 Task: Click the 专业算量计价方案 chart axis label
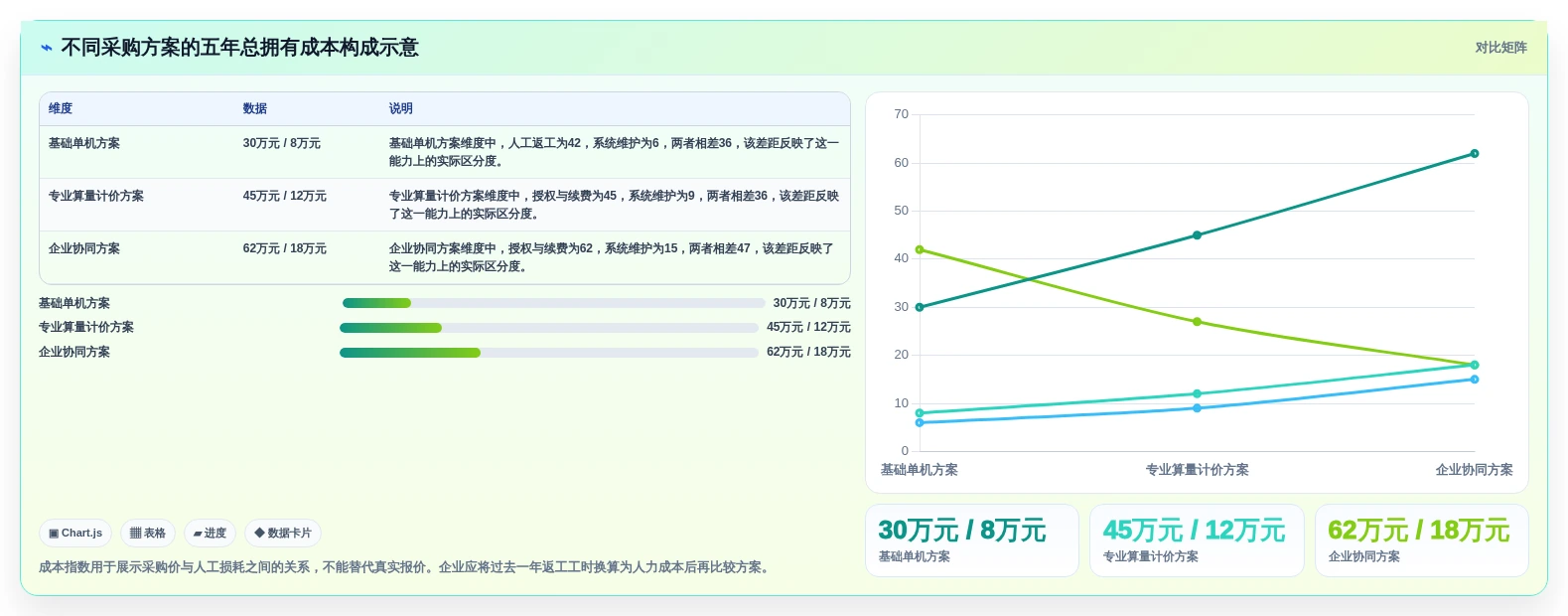pyautogui.click(x=1197, y=470)
